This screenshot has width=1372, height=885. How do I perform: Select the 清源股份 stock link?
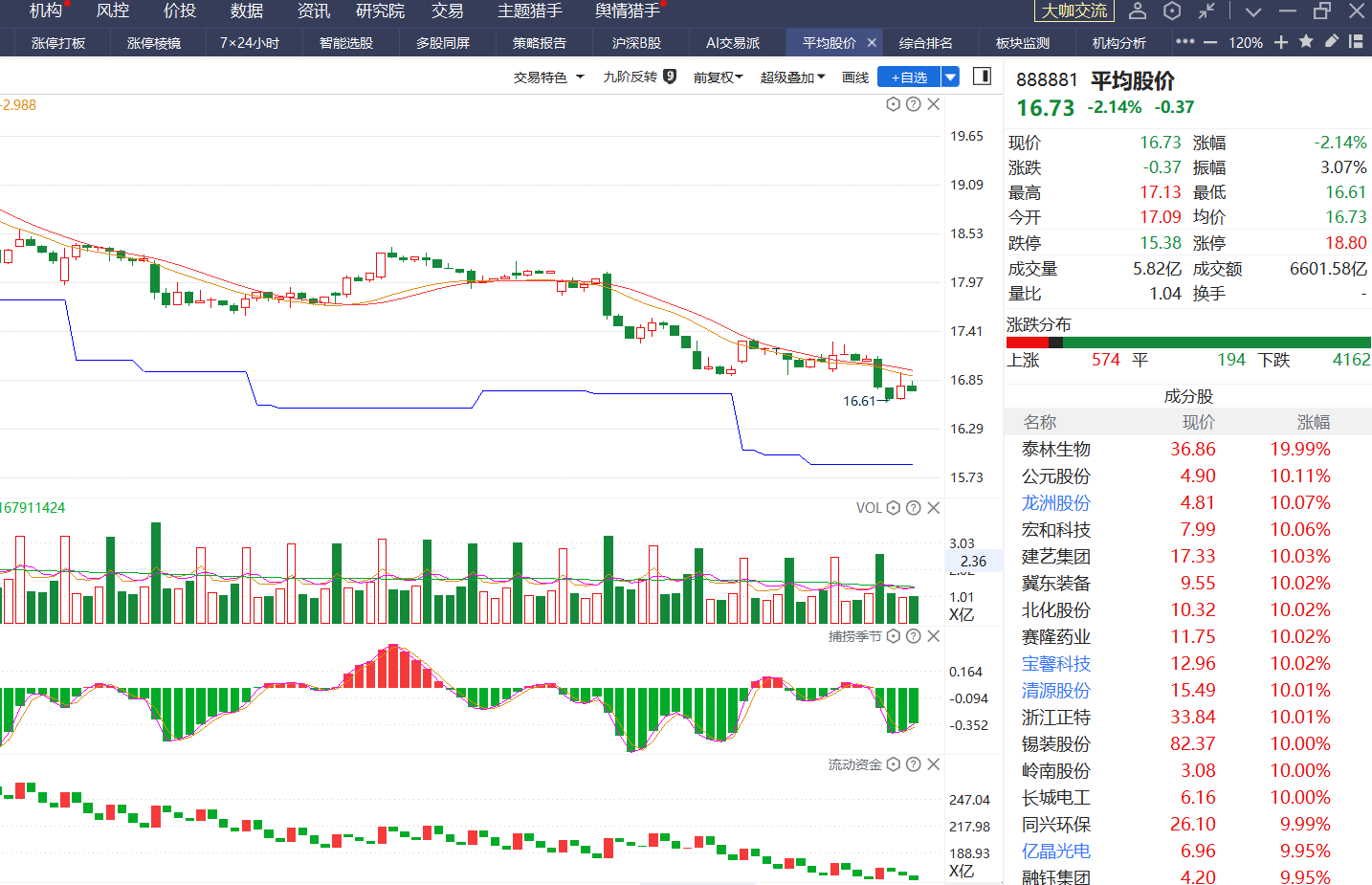coord(1056,690)
